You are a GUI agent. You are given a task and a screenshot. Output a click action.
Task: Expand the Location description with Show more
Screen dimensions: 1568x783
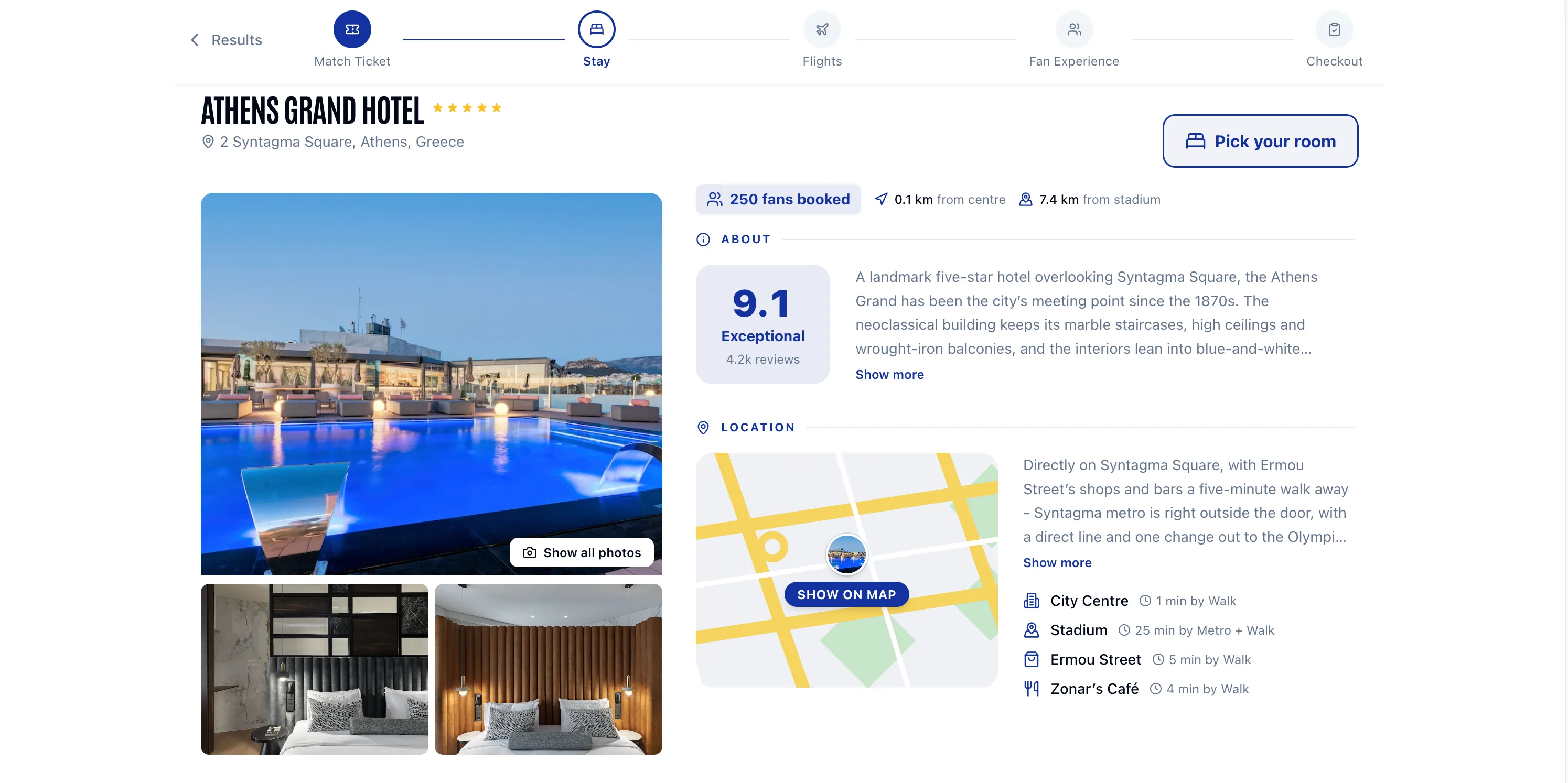pyautogui.click(x=1057, y=563)
